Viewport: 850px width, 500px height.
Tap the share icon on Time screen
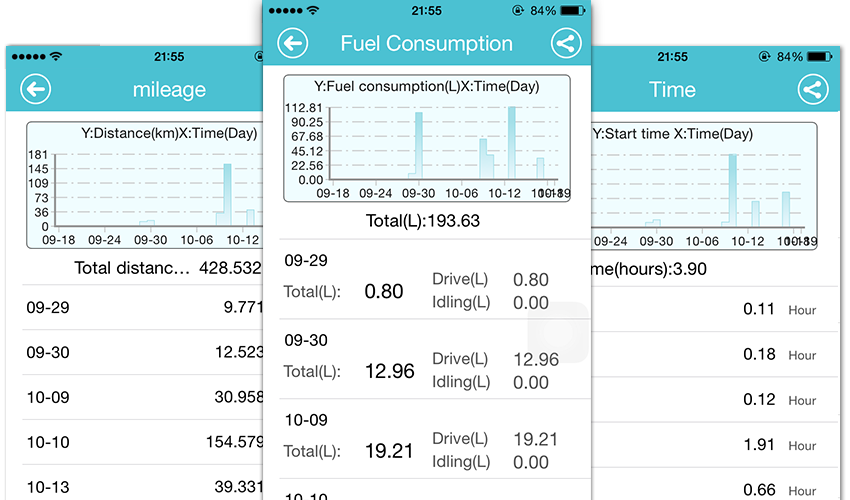click(813, 89)
